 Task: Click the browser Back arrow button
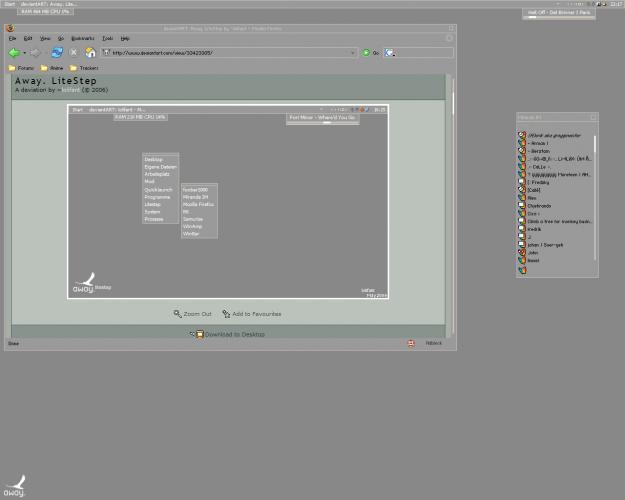[x=14, y=52]
